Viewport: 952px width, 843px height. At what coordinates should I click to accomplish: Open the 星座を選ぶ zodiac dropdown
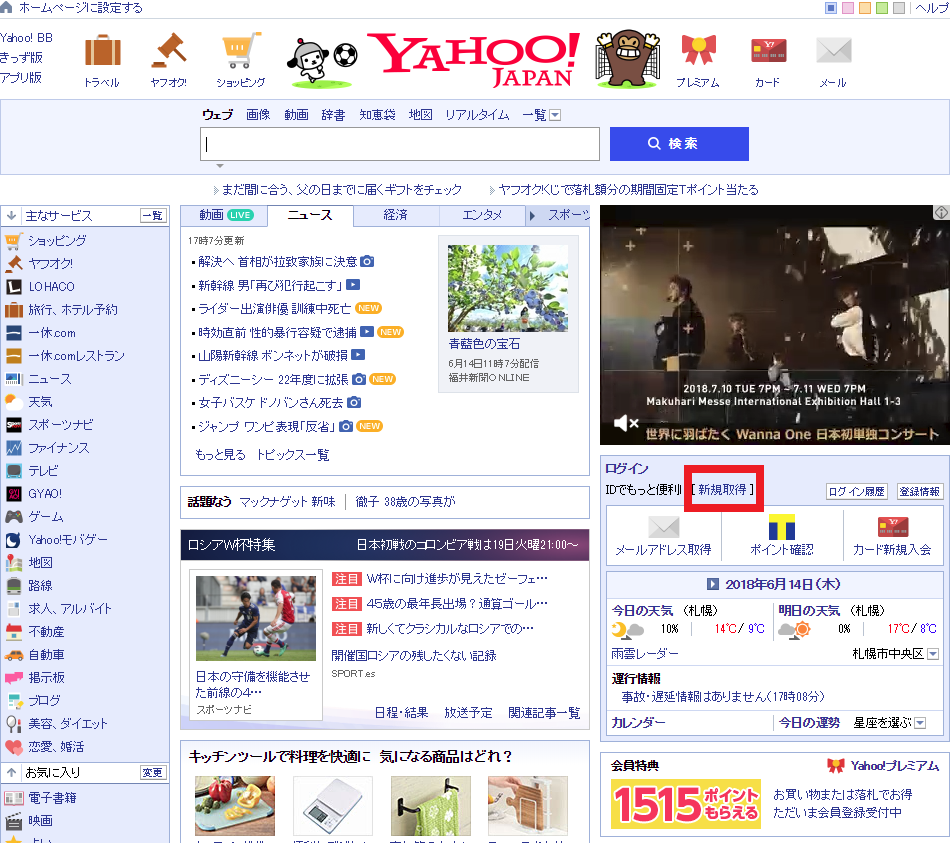click(920, 723)
